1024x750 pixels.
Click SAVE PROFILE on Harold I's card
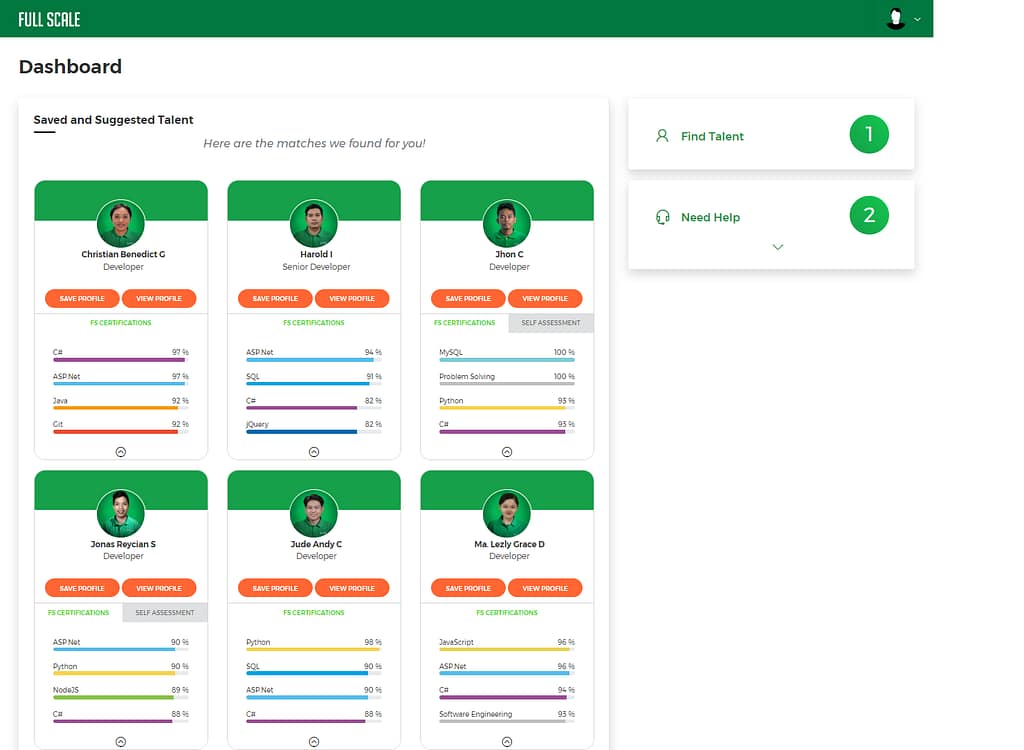pyautogui.click(x=274, y=298)
